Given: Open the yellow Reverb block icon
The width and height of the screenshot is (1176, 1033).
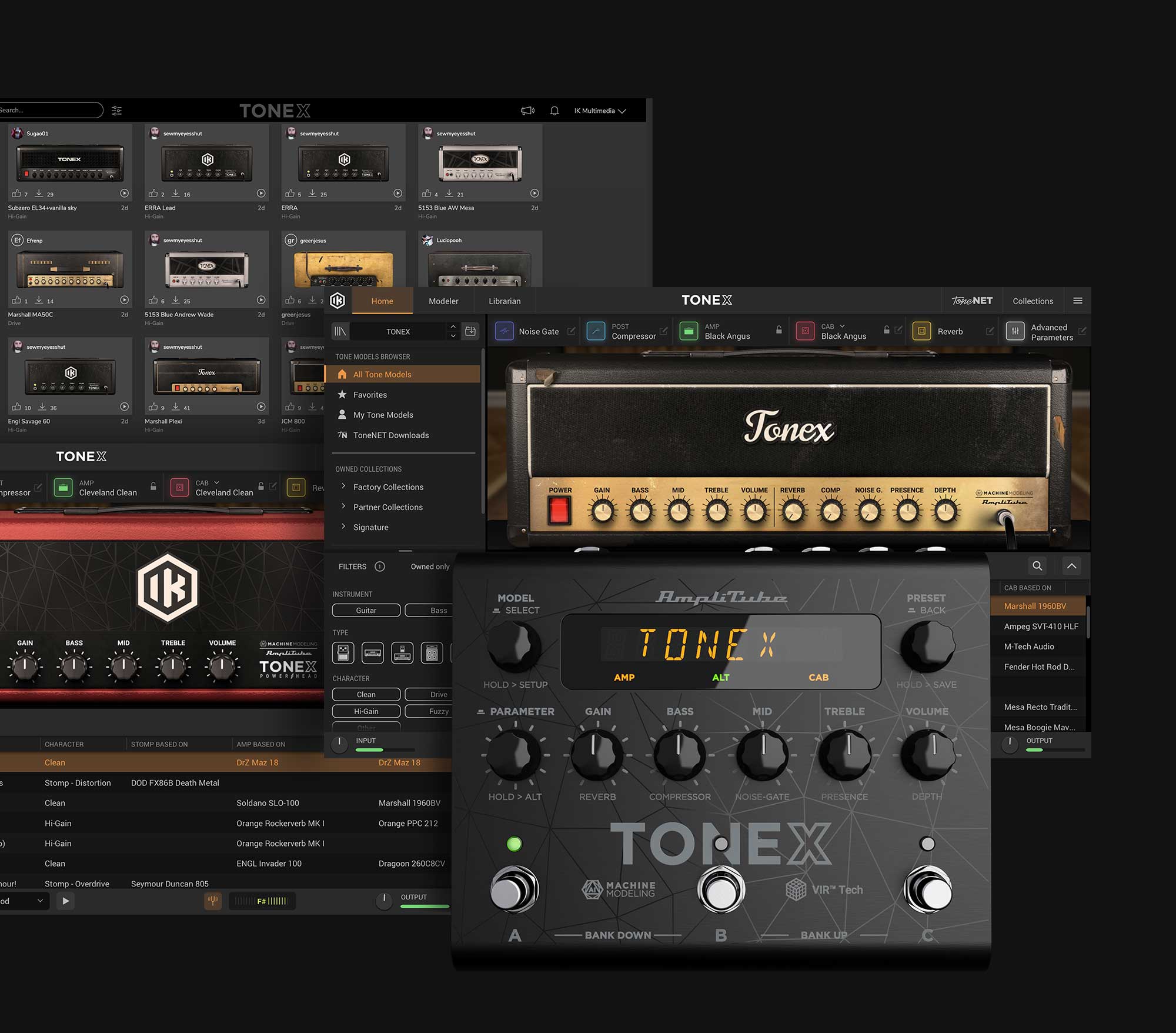Looking at the screenshot, I should point(921,331).
